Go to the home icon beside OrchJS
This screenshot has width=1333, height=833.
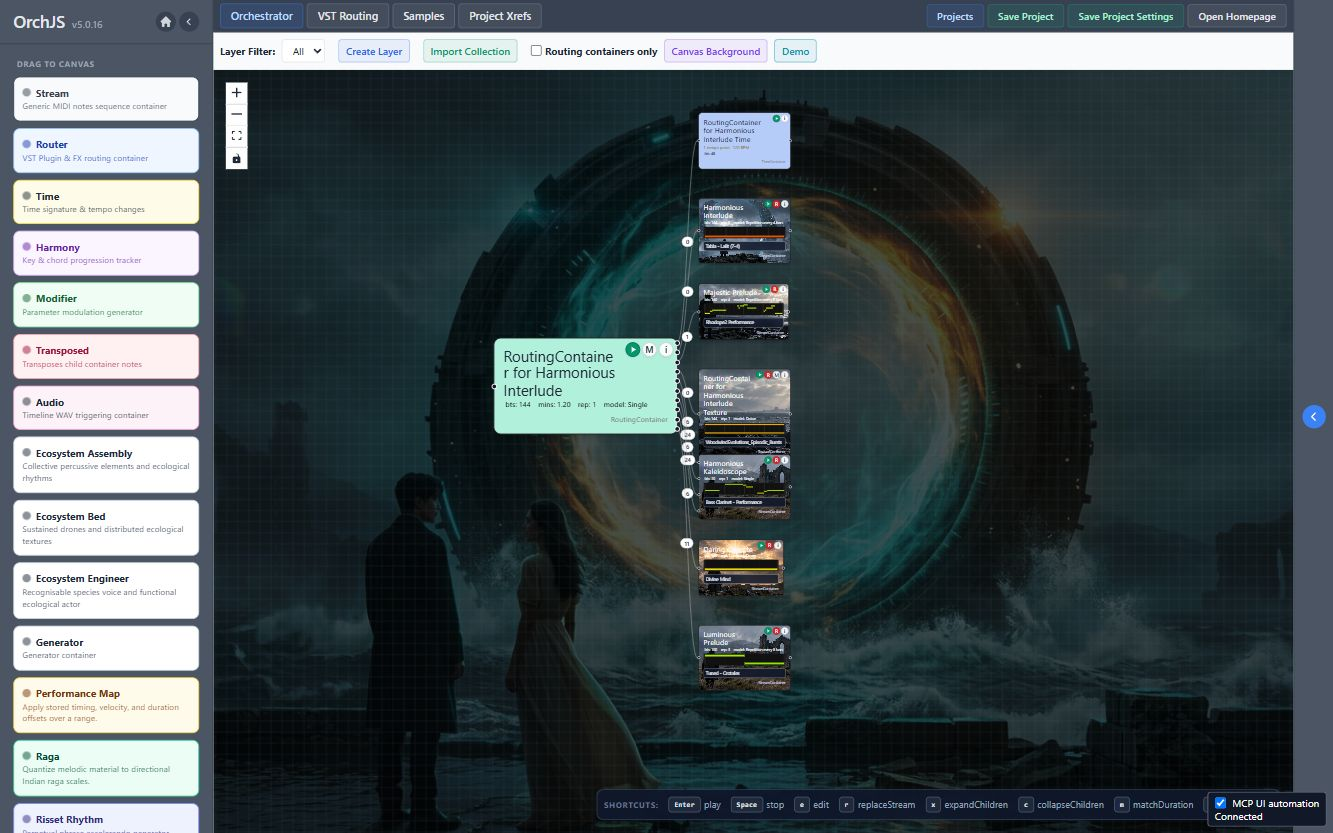click(166, 22)
